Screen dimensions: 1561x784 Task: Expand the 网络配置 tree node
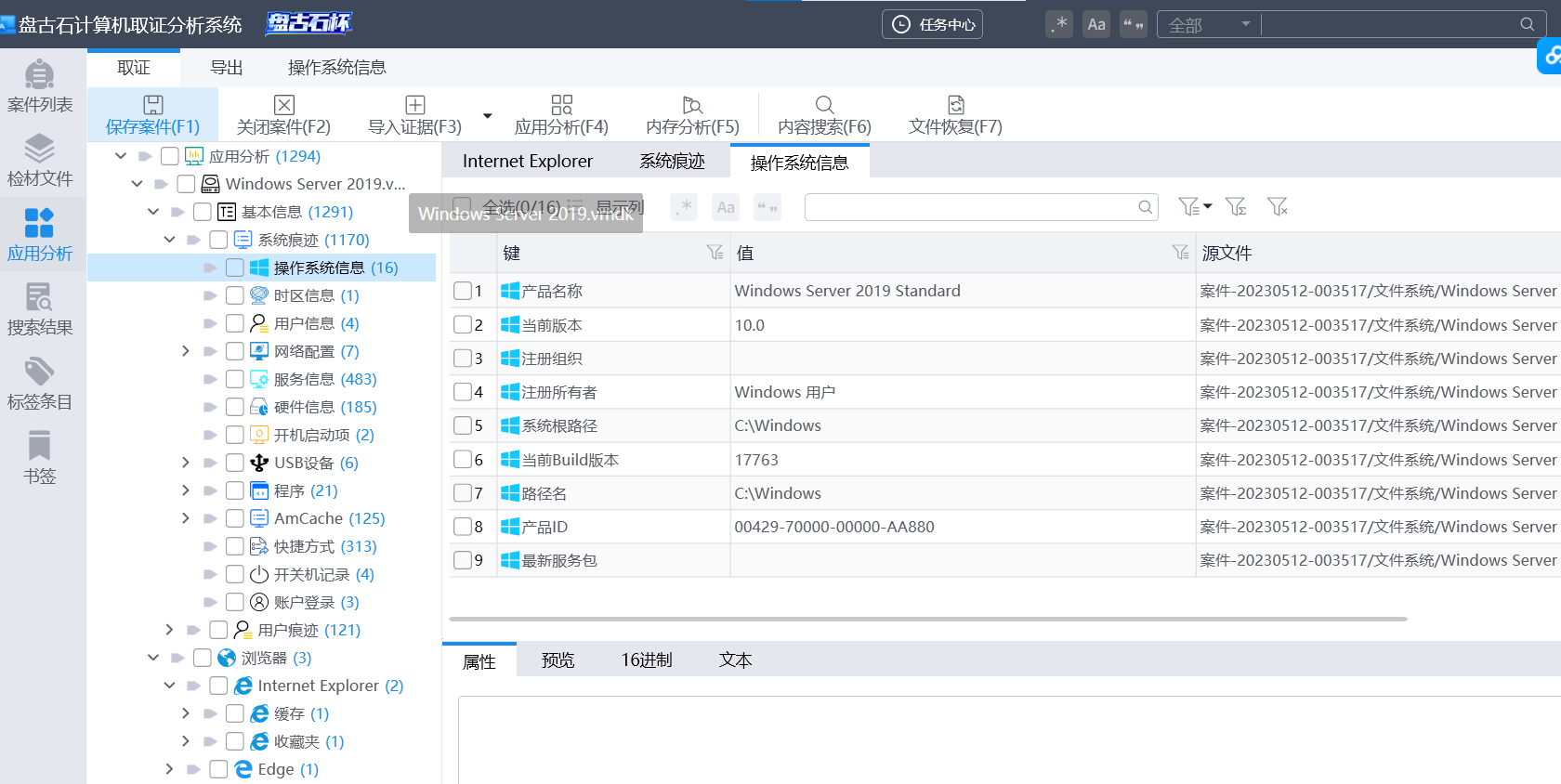click(x=186, y=351)
